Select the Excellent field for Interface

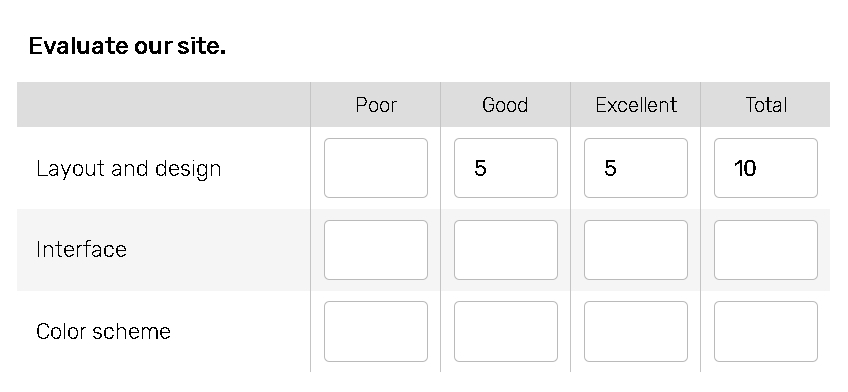pos(636,250)
